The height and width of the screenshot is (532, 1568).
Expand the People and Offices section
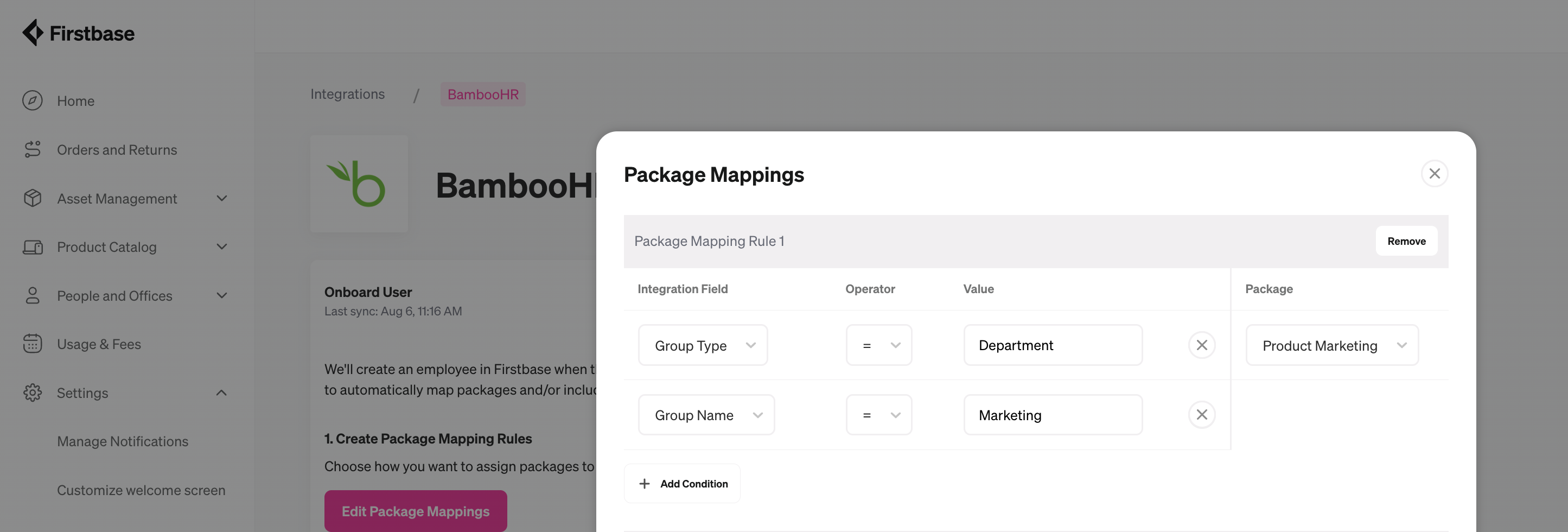(x=221, y=295)
